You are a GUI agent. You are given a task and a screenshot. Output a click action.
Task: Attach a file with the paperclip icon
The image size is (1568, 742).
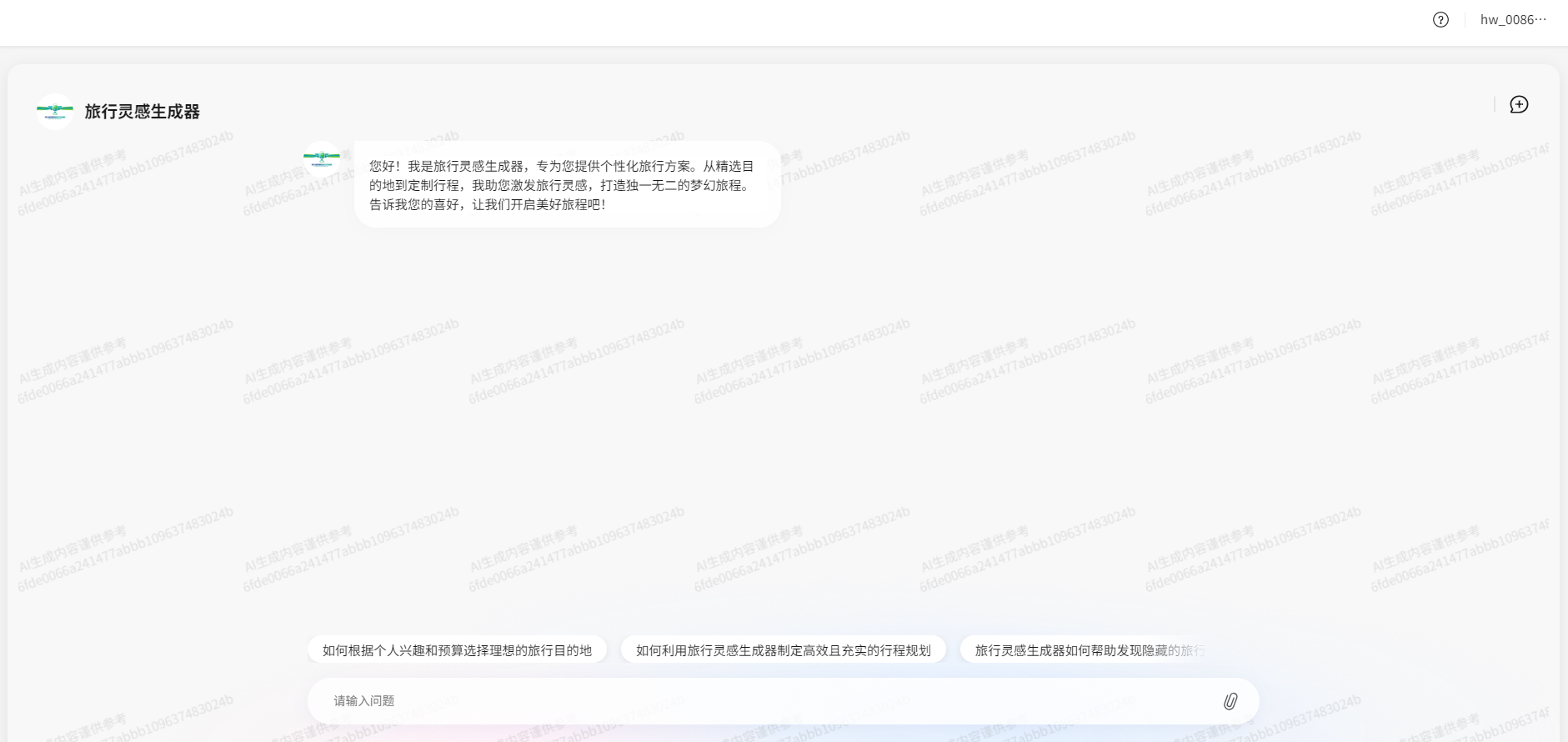click(1230, 701)
